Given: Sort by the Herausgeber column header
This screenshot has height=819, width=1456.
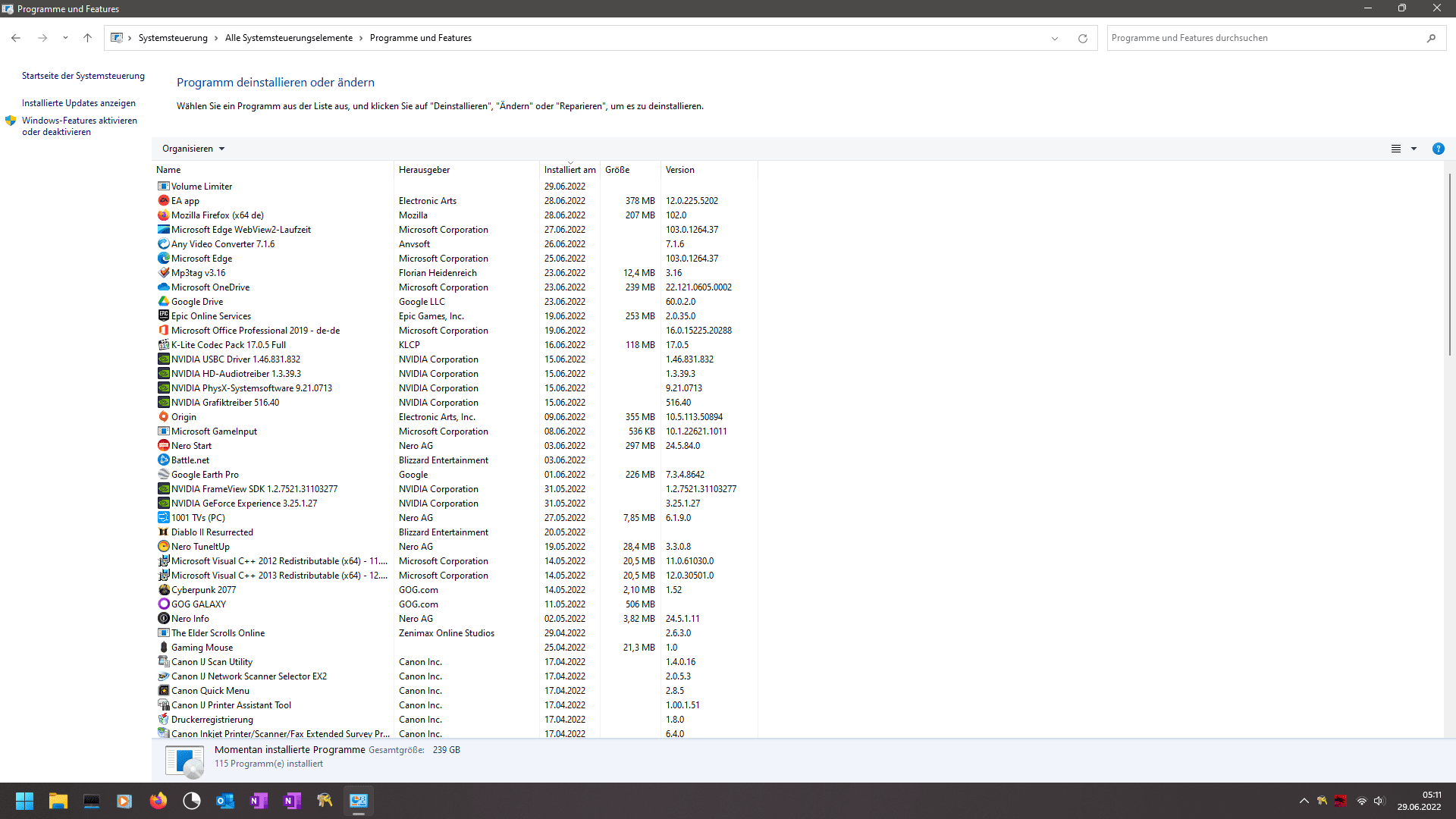Looking at the screenshot, I should point(467,170).
